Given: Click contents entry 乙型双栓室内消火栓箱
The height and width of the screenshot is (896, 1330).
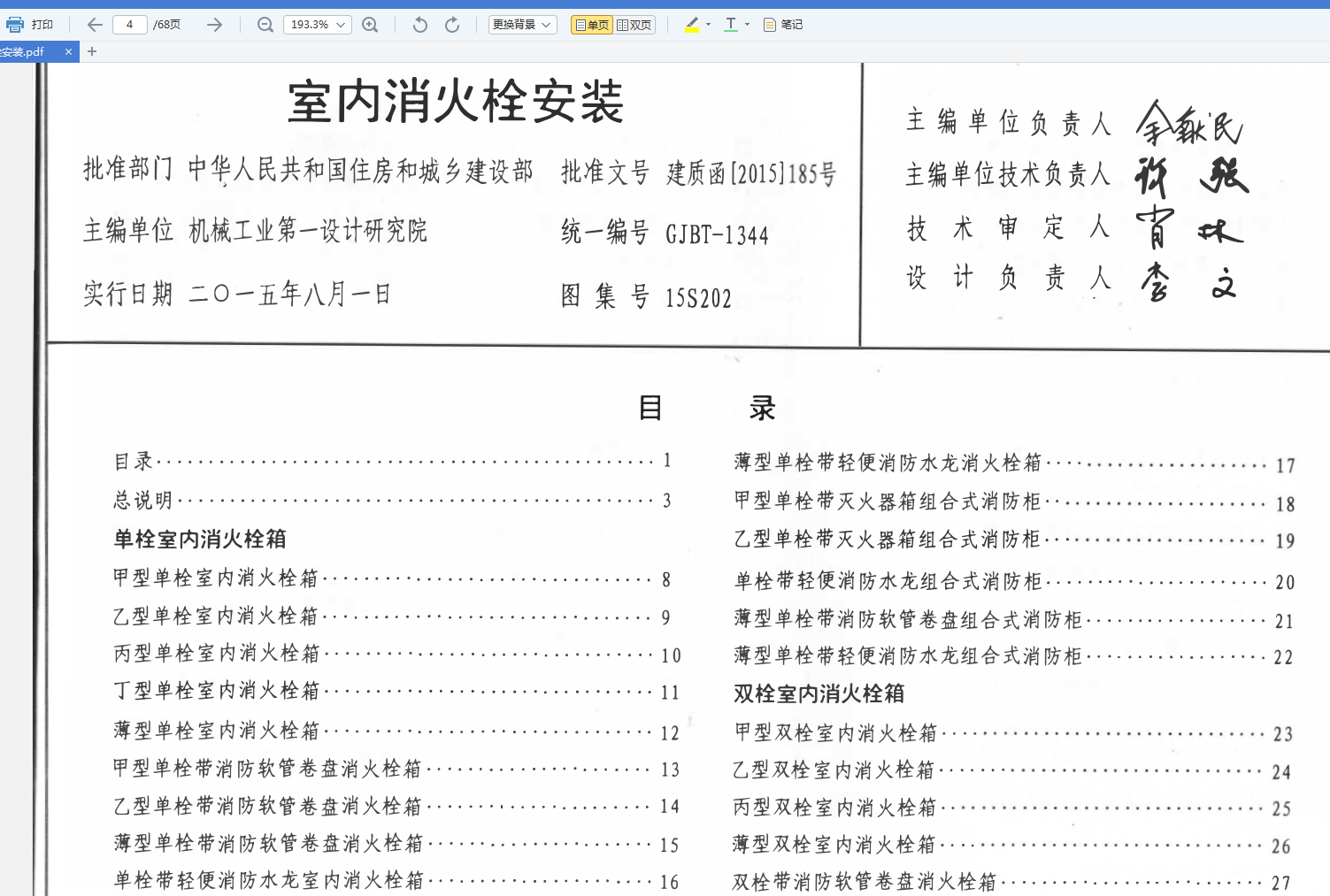Looking at the screenshot, I should [x=1013, y=771].
